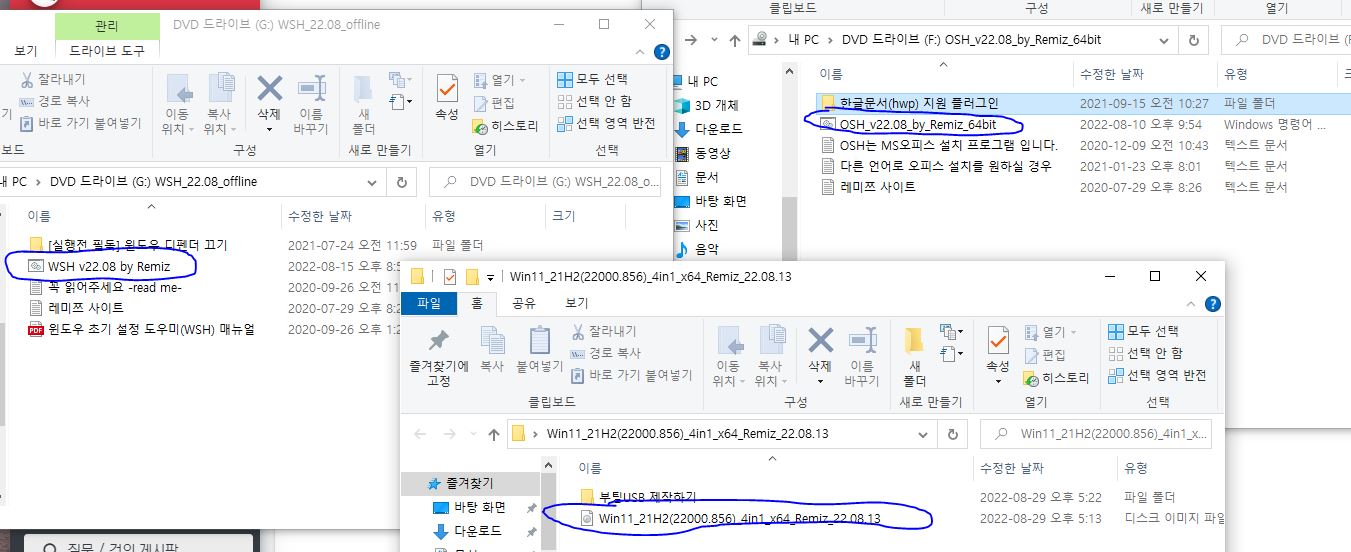Click 이름 바꾸기 in WSH_22.08_offline window

click(x=311, y=103)
